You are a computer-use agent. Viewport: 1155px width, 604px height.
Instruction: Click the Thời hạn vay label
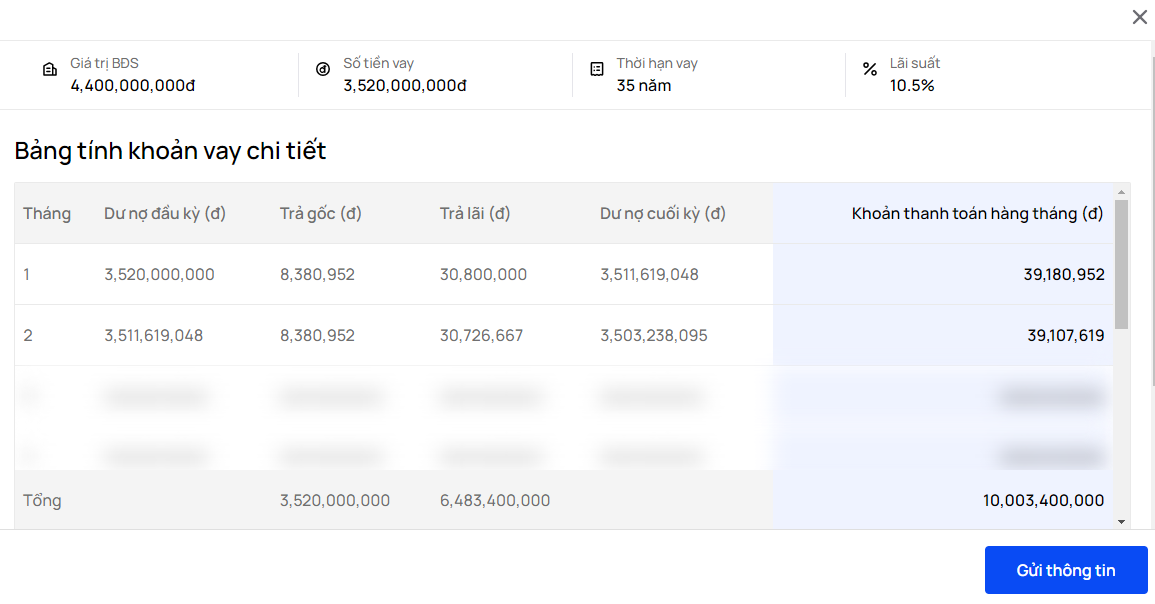pyautogui.click(x=657, y=63)
